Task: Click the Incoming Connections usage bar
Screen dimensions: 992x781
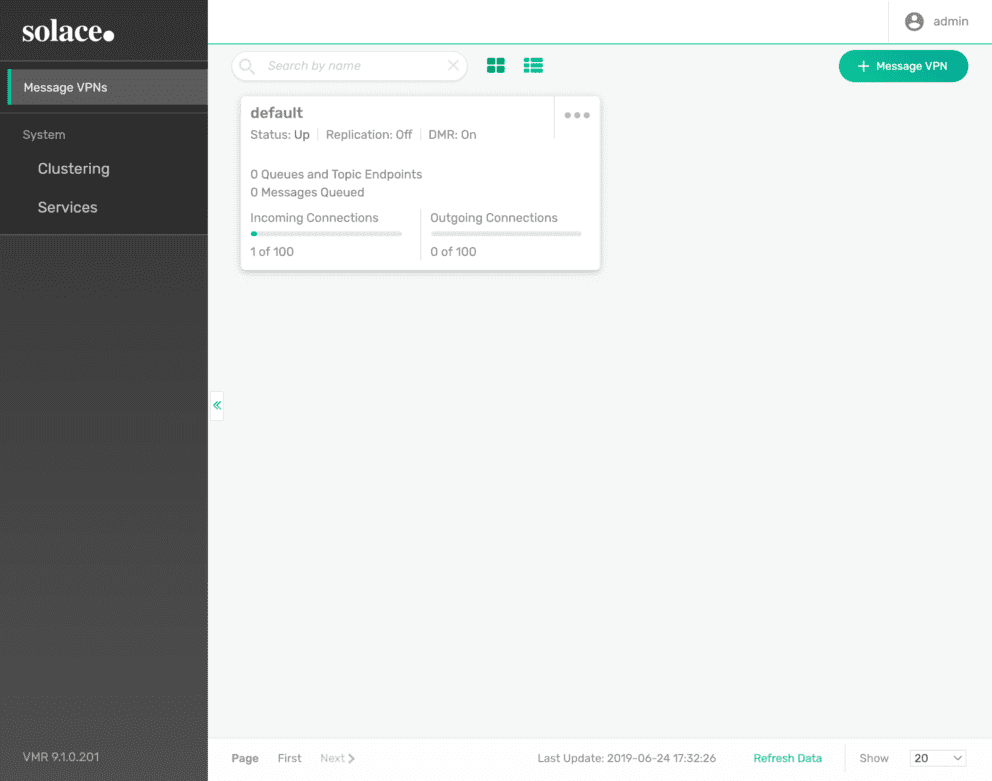Action: [325, 233]
